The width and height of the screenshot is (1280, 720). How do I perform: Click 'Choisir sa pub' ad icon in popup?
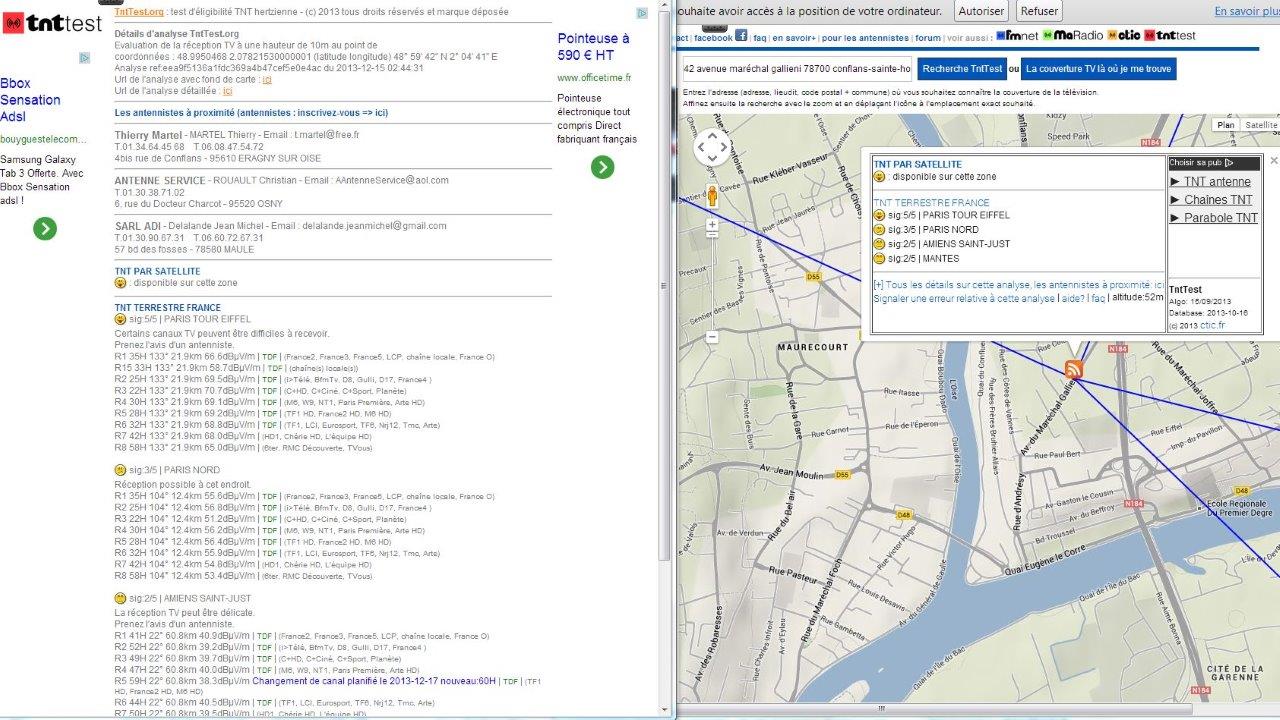(1229, 163)
